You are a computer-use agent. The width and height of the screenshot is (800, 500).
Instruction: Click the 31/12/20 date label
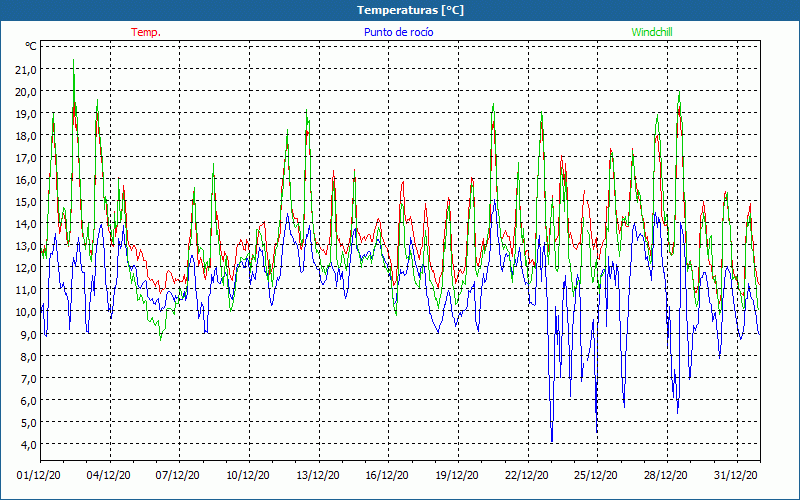736,476
